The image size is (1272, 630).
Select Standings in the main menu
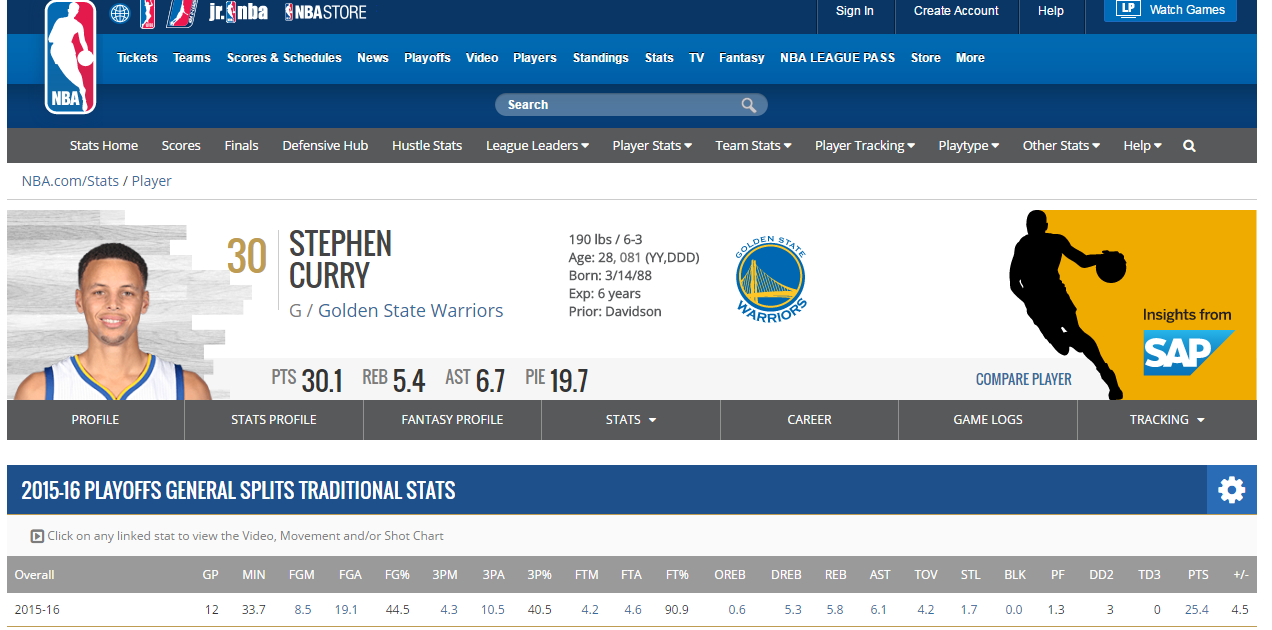(x=600, y=58)
